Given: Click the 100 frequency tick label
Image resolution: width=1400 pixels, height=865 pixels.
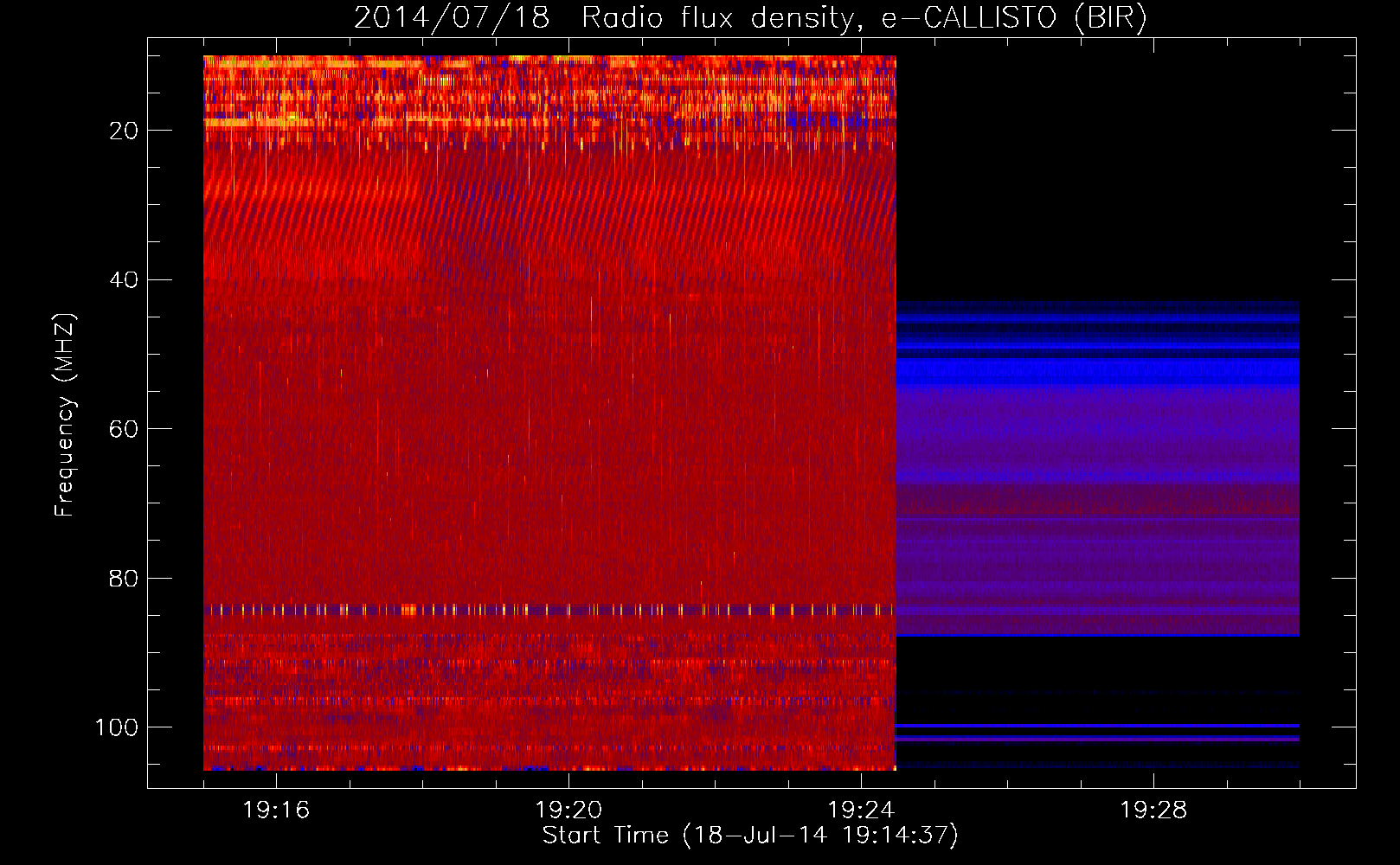Looking at the screenshot, I should (117, 727).
